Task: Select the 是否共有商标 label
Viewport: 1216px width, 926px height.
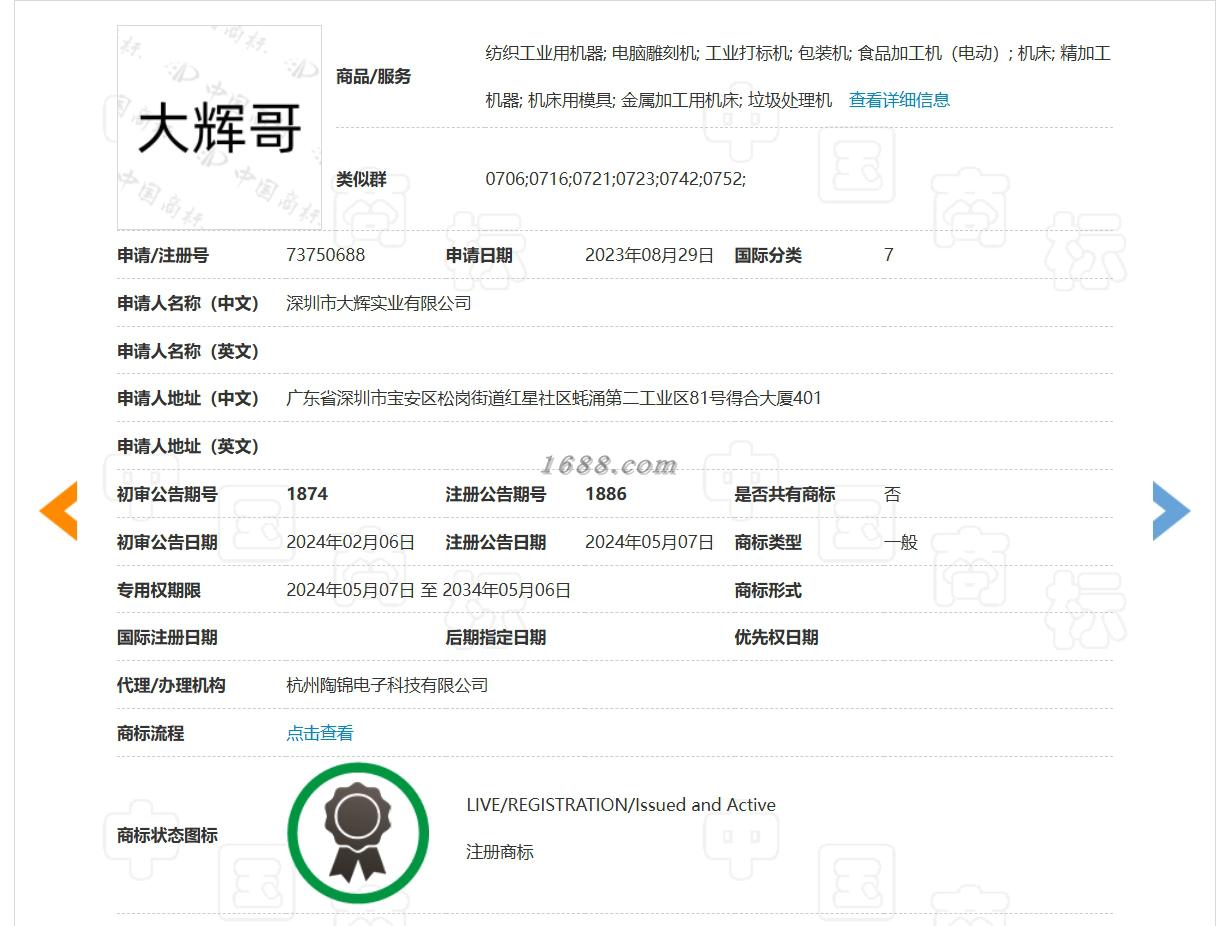Action: (785, 494)
